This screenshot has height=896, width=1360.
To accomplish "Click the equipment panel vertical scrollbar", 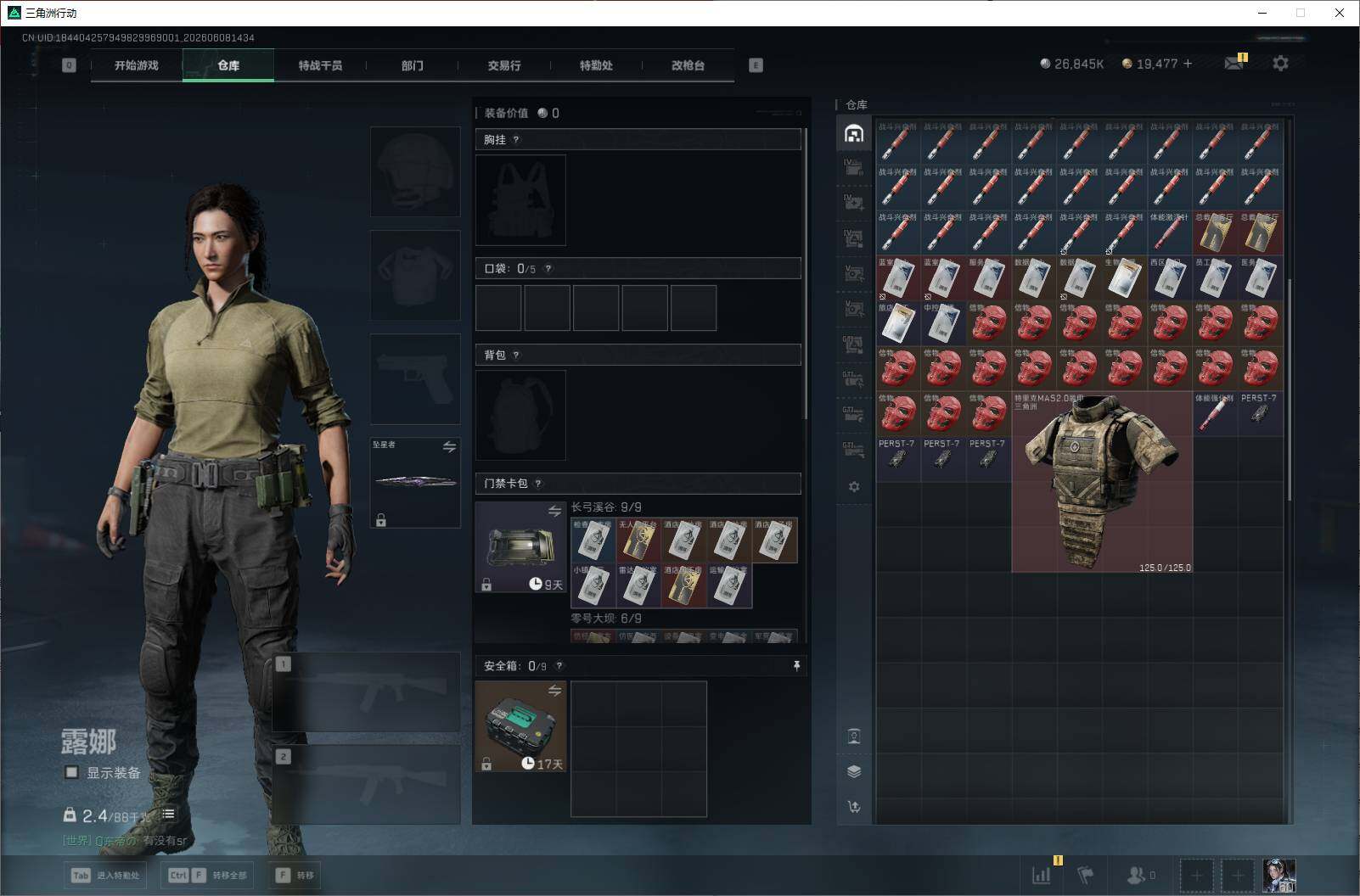I will (x=805, y=273).
